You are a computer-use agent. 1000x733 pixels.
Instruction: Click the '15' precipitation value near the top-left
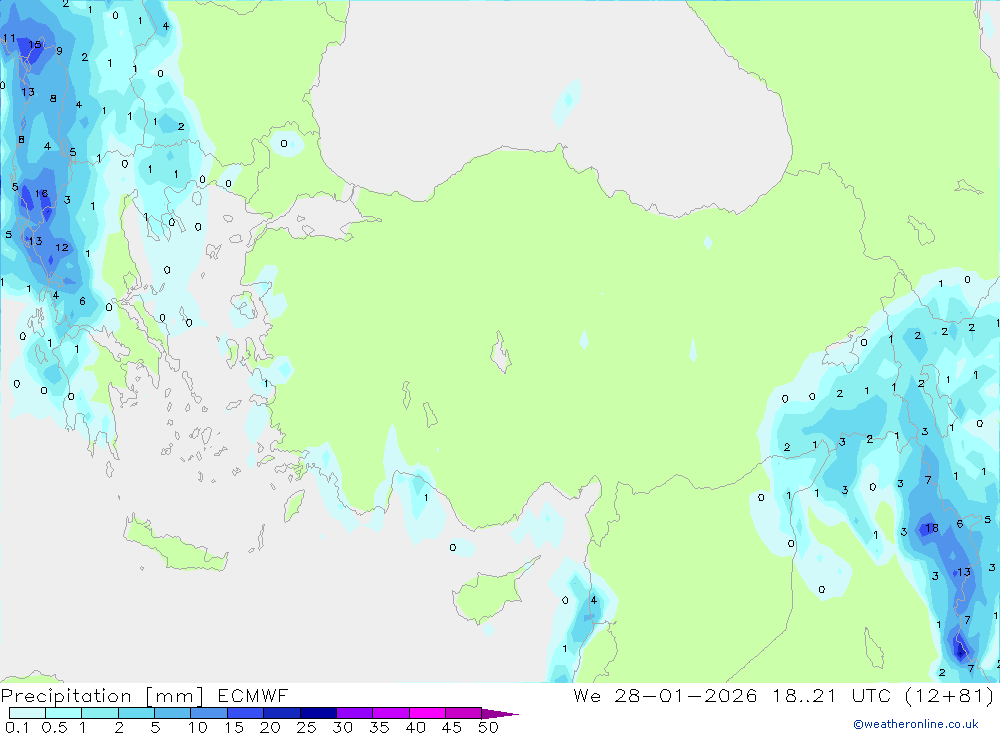[34, 44]
